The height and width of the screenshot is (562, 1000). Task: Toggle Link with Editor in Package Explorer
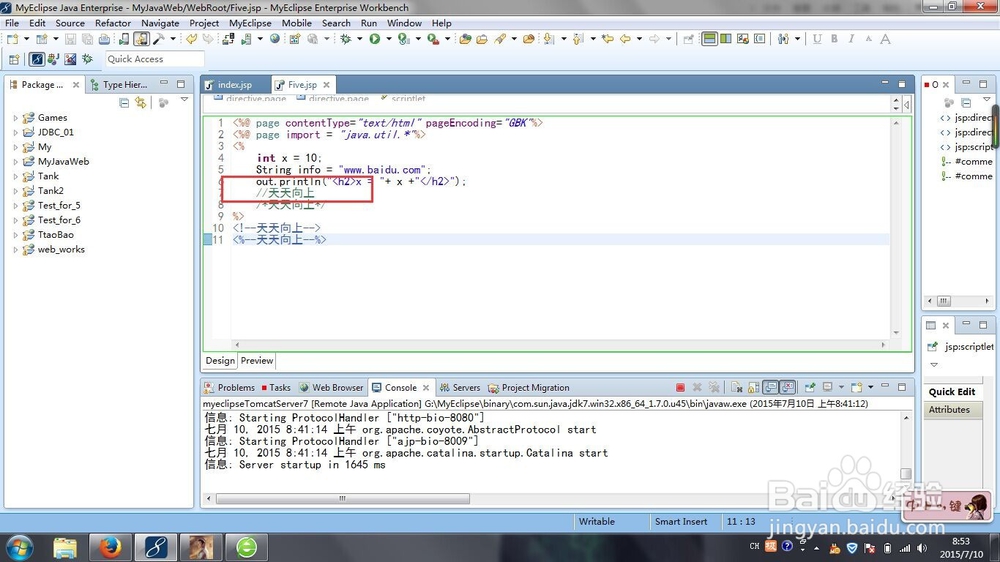tap(140, 103)
